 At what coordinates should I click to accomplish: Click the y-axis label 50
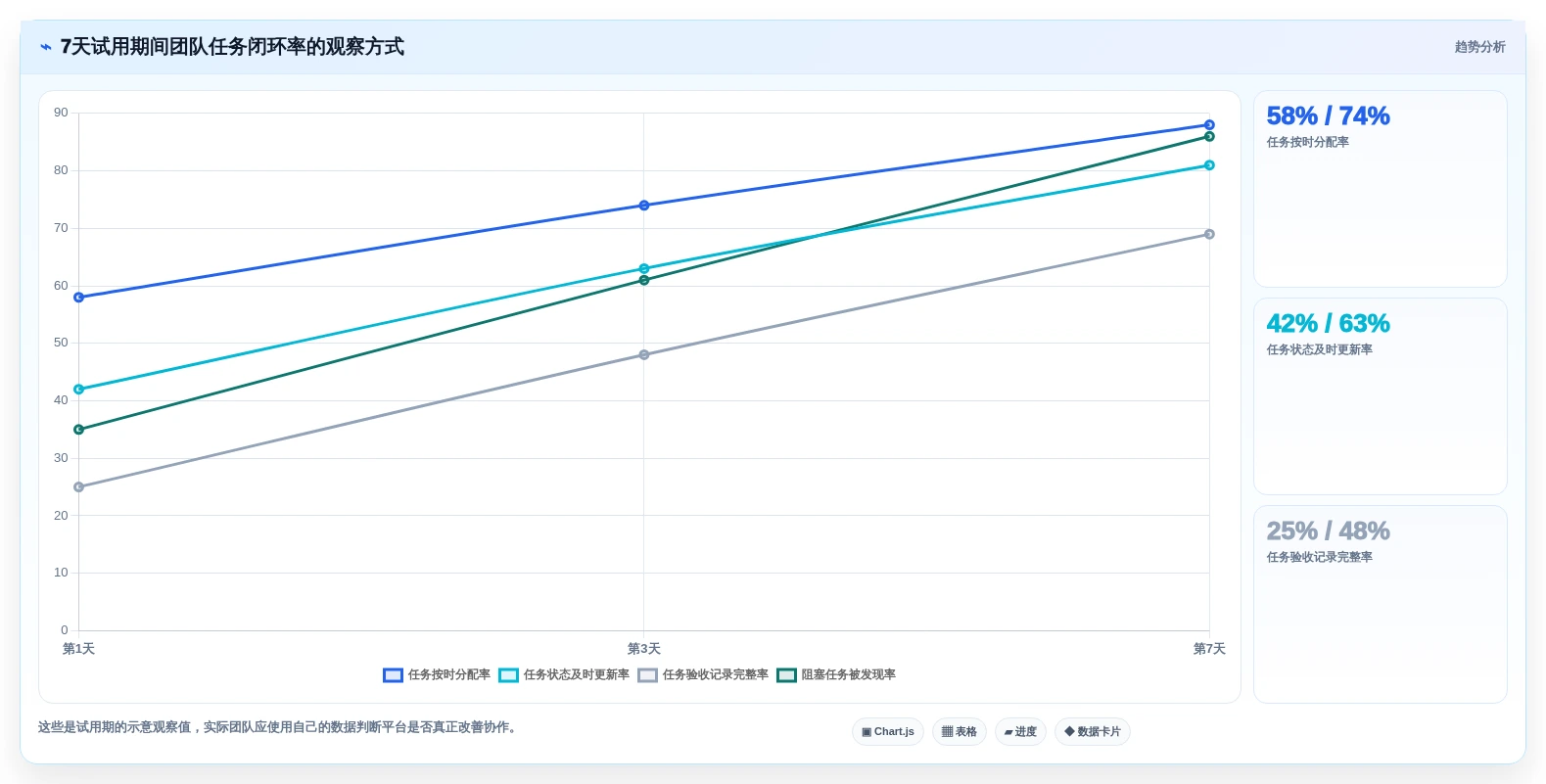[62, 344]
